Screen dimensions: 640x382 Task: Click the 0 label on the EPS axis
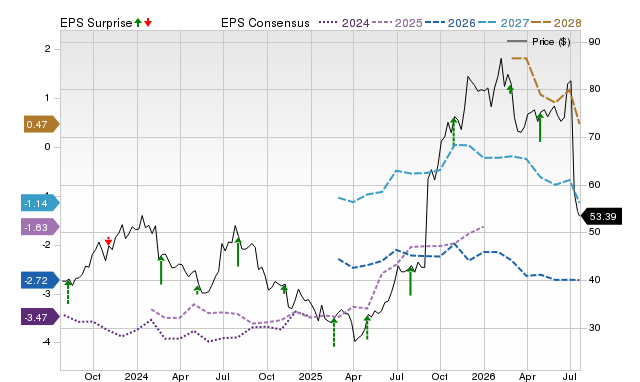[x=48, y=147]
